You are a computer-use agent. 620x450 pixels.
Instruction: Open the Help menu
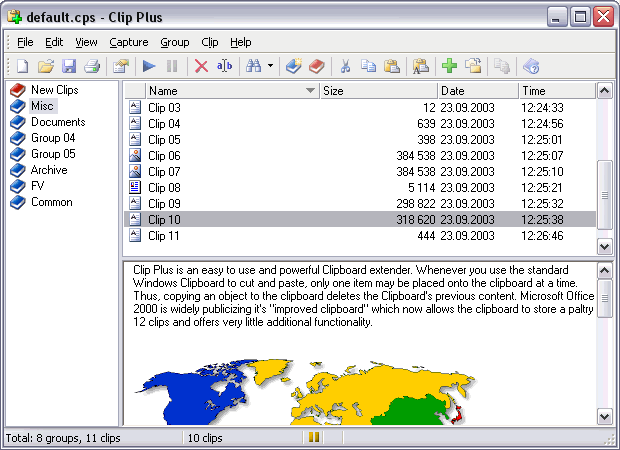pos(241,42)
